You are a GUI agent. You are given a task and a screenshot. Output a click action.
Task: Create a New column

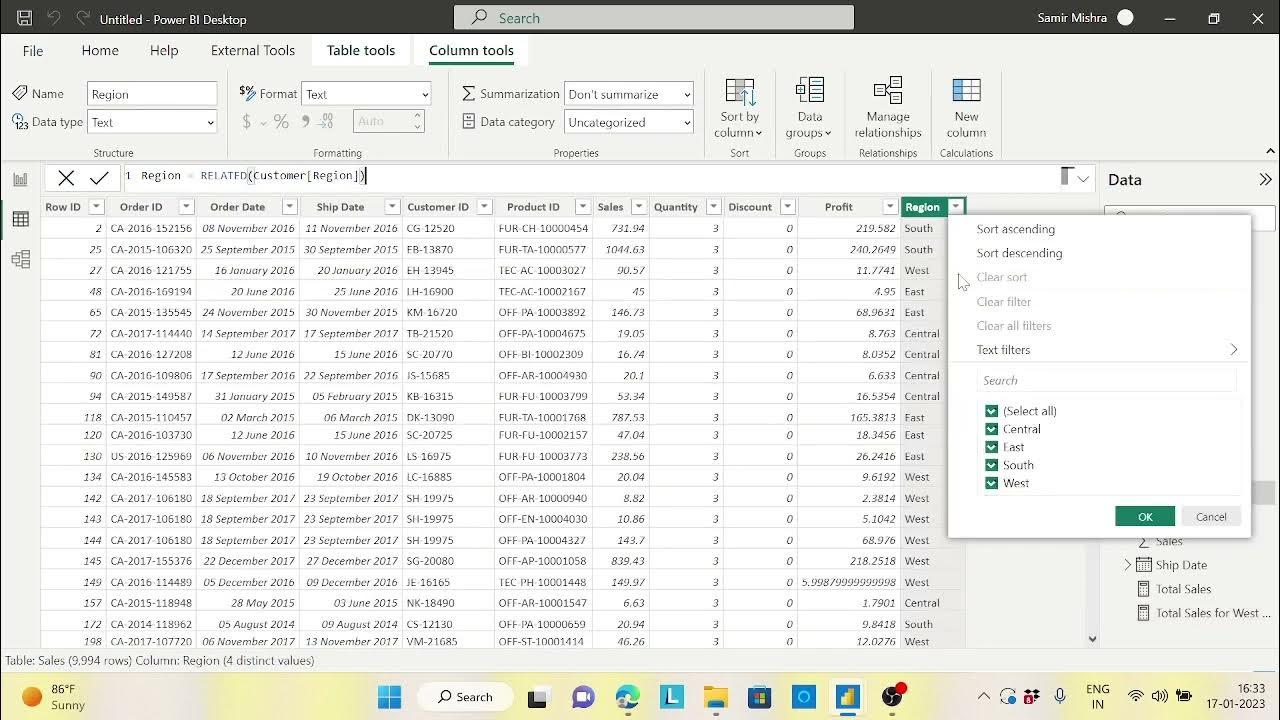[966, 108]
